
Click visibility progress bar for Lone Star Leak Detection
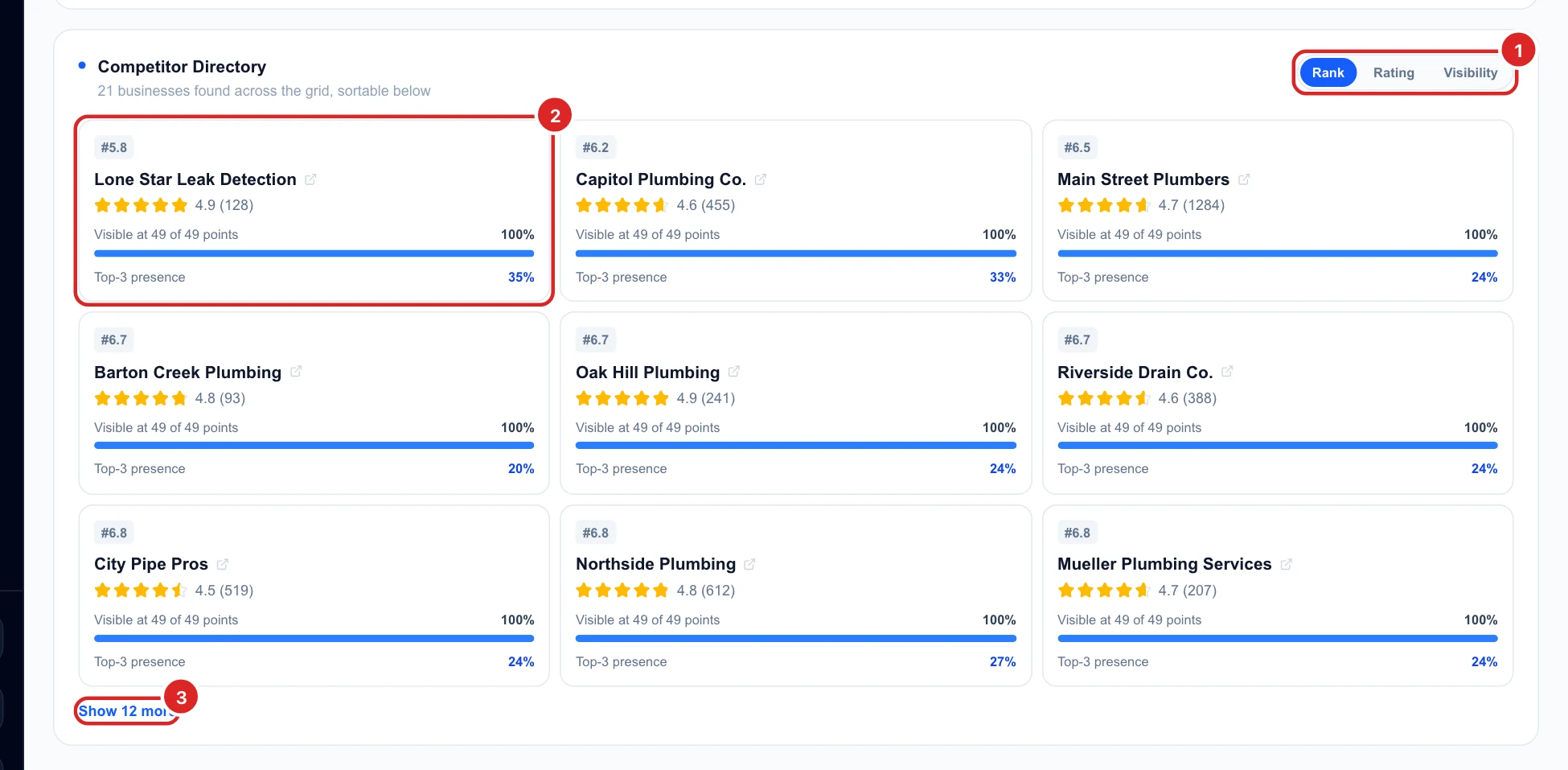[x=314, y=253]
